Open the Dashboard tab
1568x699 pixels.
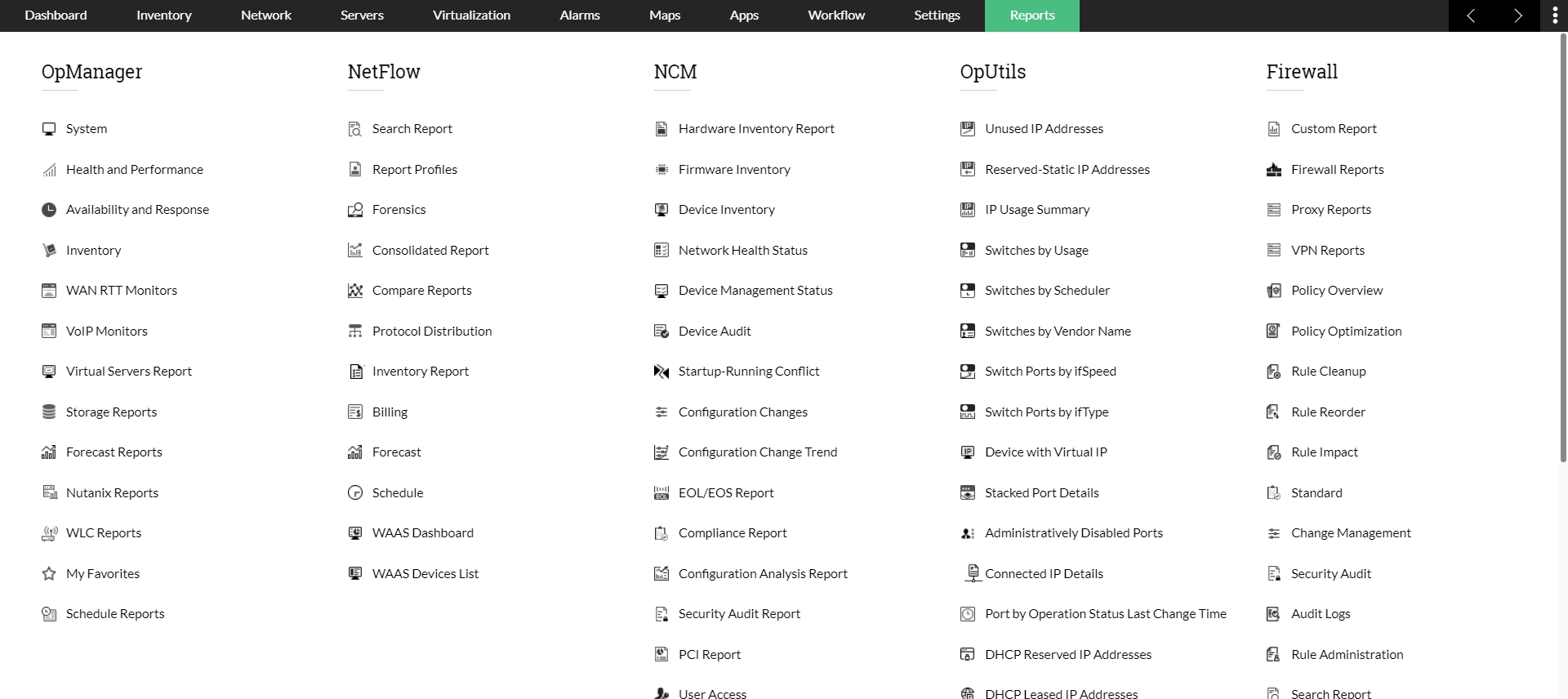[56, 16]
